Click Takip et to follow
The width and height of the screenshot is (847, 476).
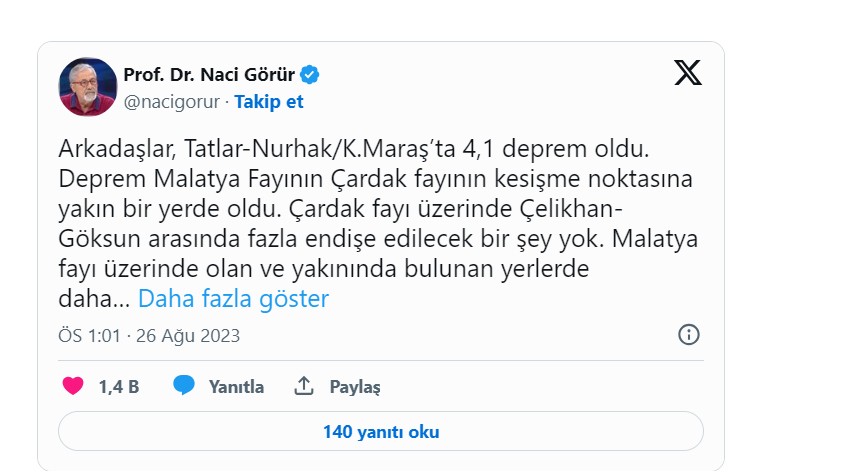(269, 102)
